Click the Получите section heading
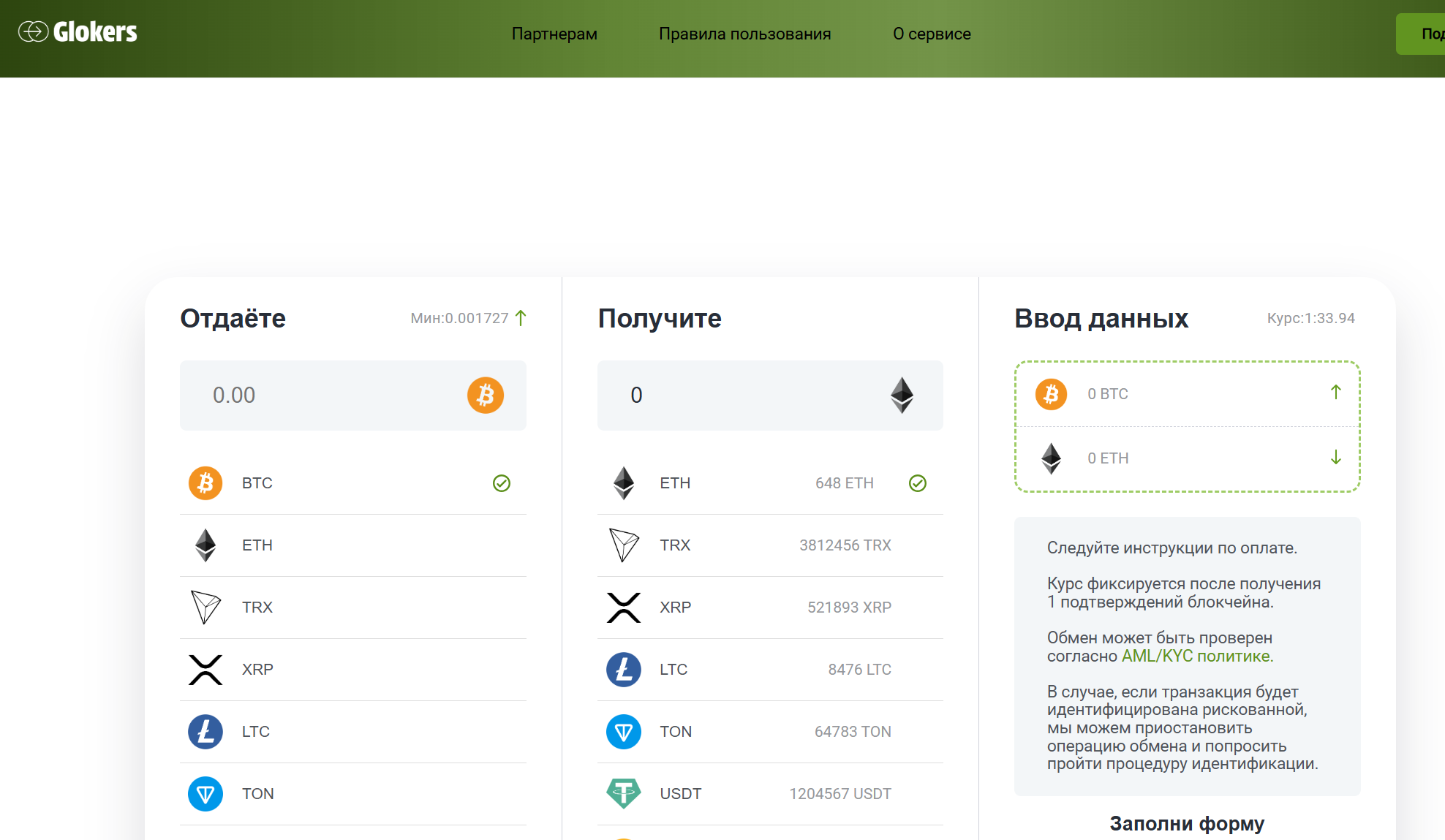Viewport: 1445px width, 840px height. coord(660,318)
